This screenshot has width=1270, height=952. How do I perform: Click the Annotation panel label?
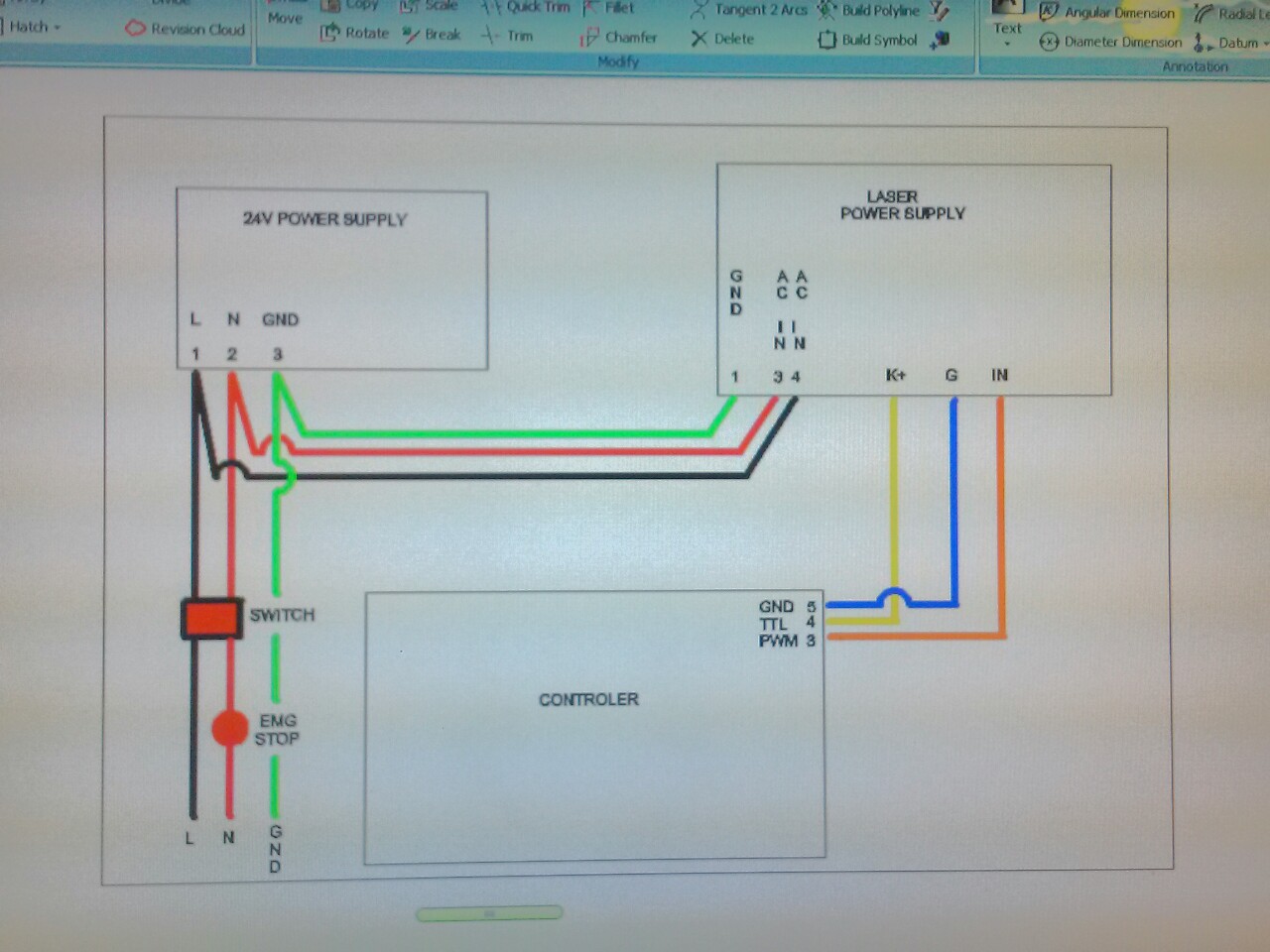click(x=1195, y=66)
